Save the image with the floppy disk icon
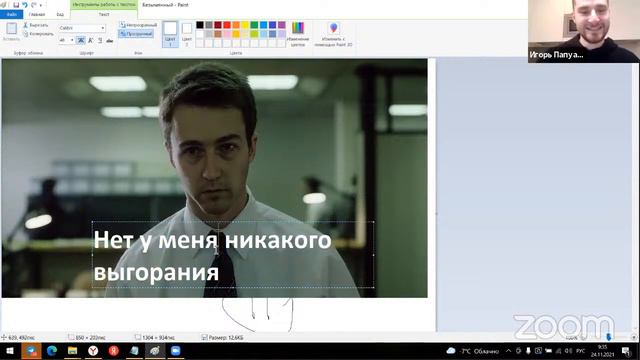Viewport: 640px width, 360px height. 16,5
